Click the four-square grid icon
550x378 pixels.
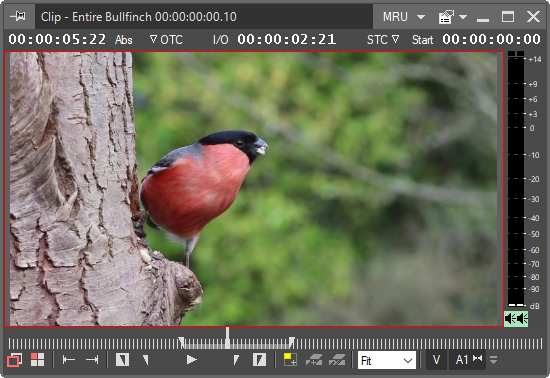pos(37,360)
